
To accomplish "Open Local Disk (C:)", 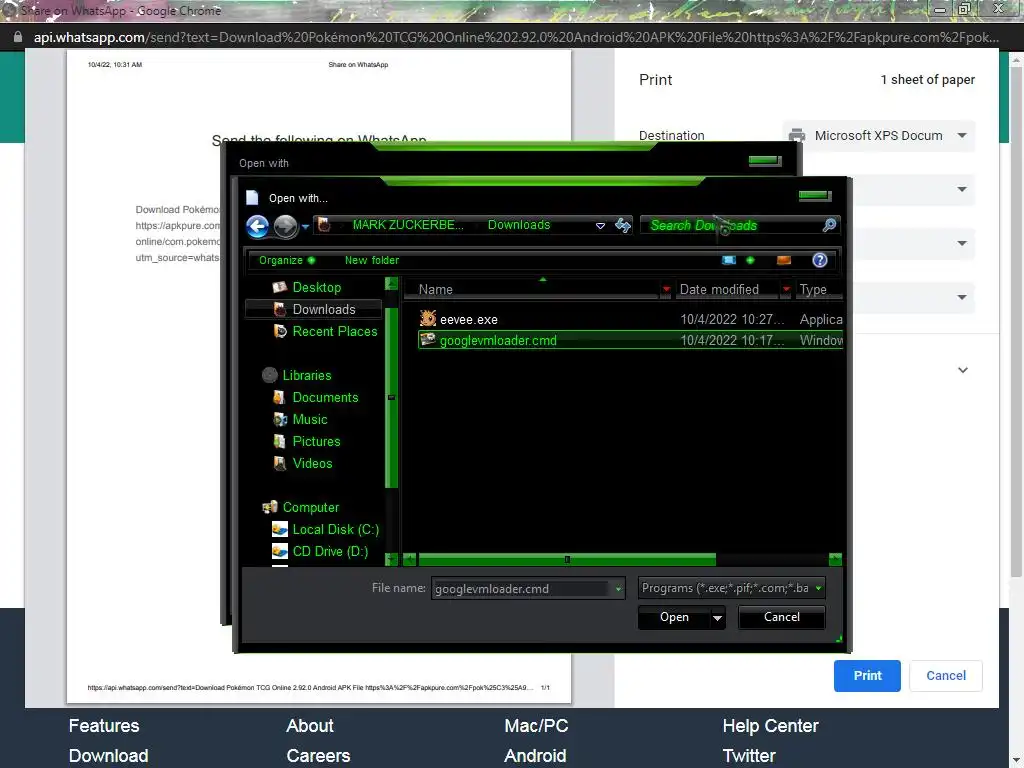I will click(x=335, y=529).
